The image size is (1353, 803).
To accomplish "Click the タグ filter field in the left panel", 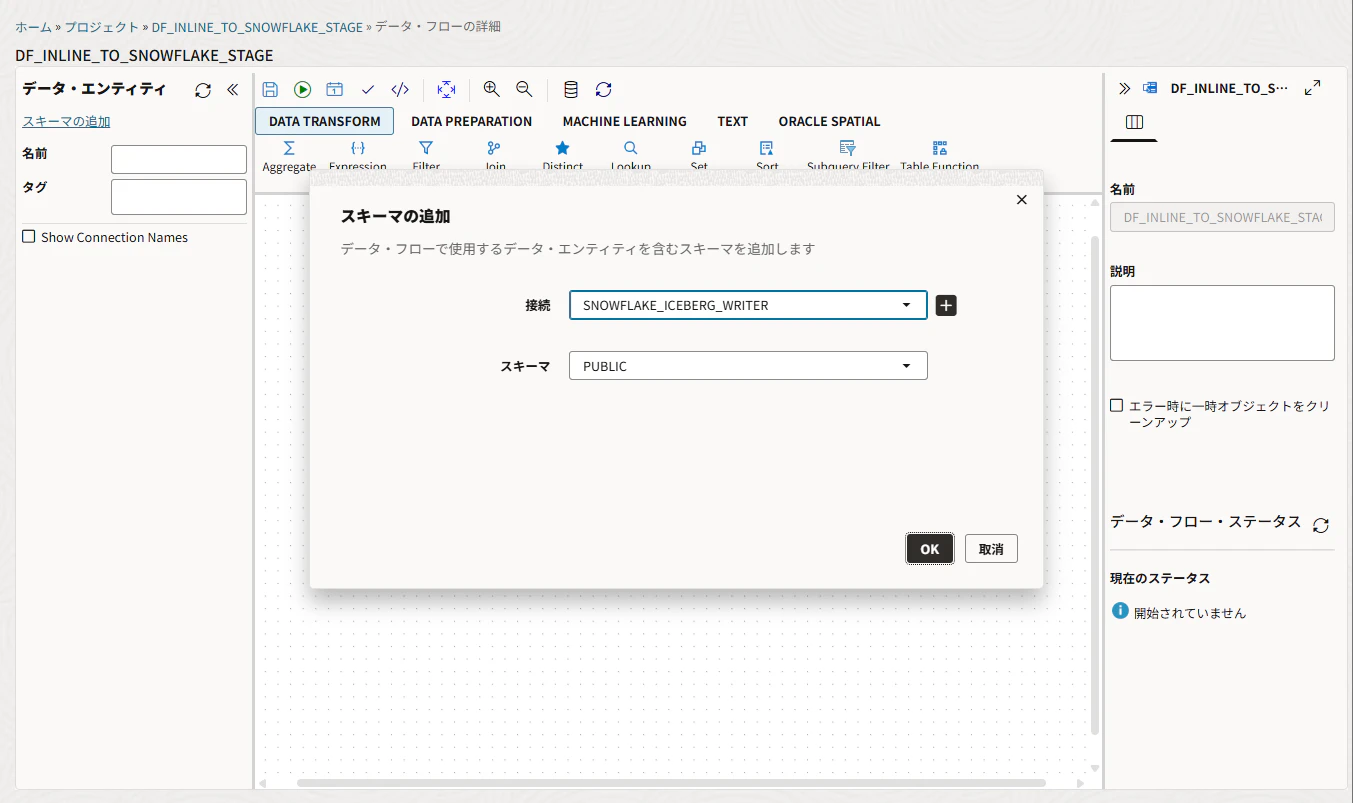I will point(179,196).
